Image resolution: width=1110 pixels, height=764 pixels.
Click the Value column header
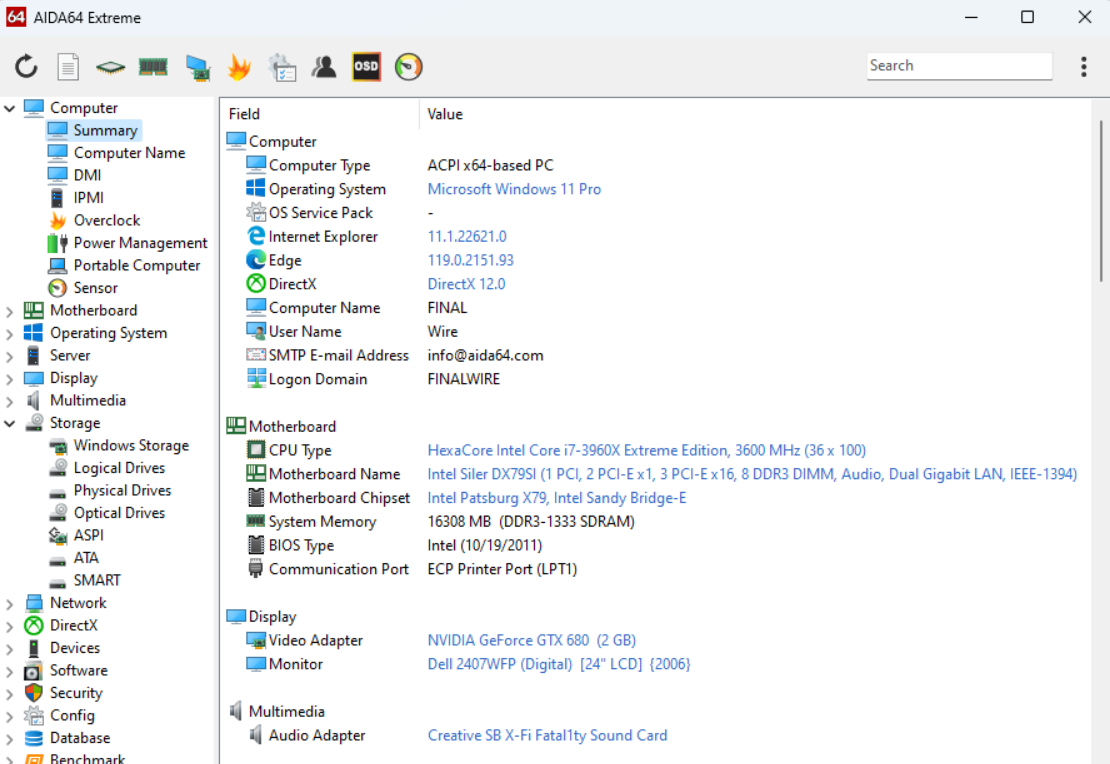click(x=445, y=114)
